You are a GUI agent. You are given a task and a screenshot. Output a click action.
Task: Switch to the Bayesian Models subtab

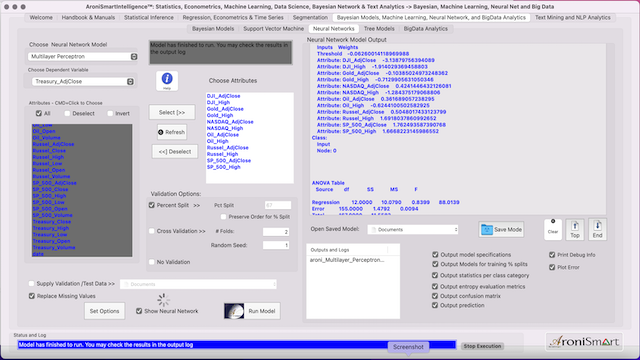pos(213,29)
